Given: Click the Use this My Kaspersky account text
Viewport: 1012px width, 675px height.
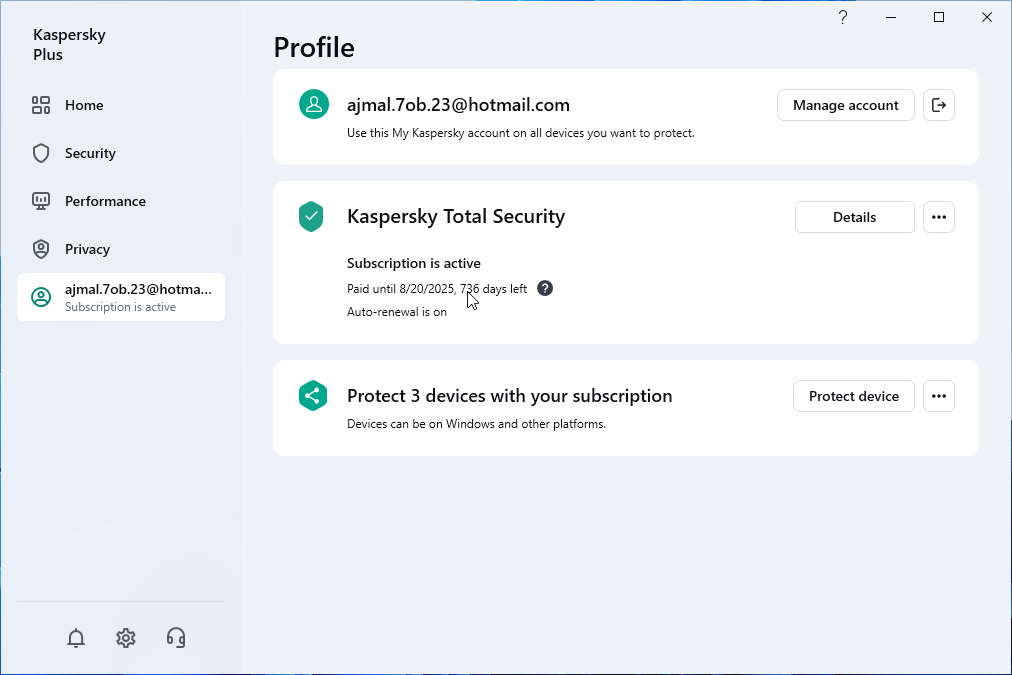Looking at the screenshot, I should (521, 133).
